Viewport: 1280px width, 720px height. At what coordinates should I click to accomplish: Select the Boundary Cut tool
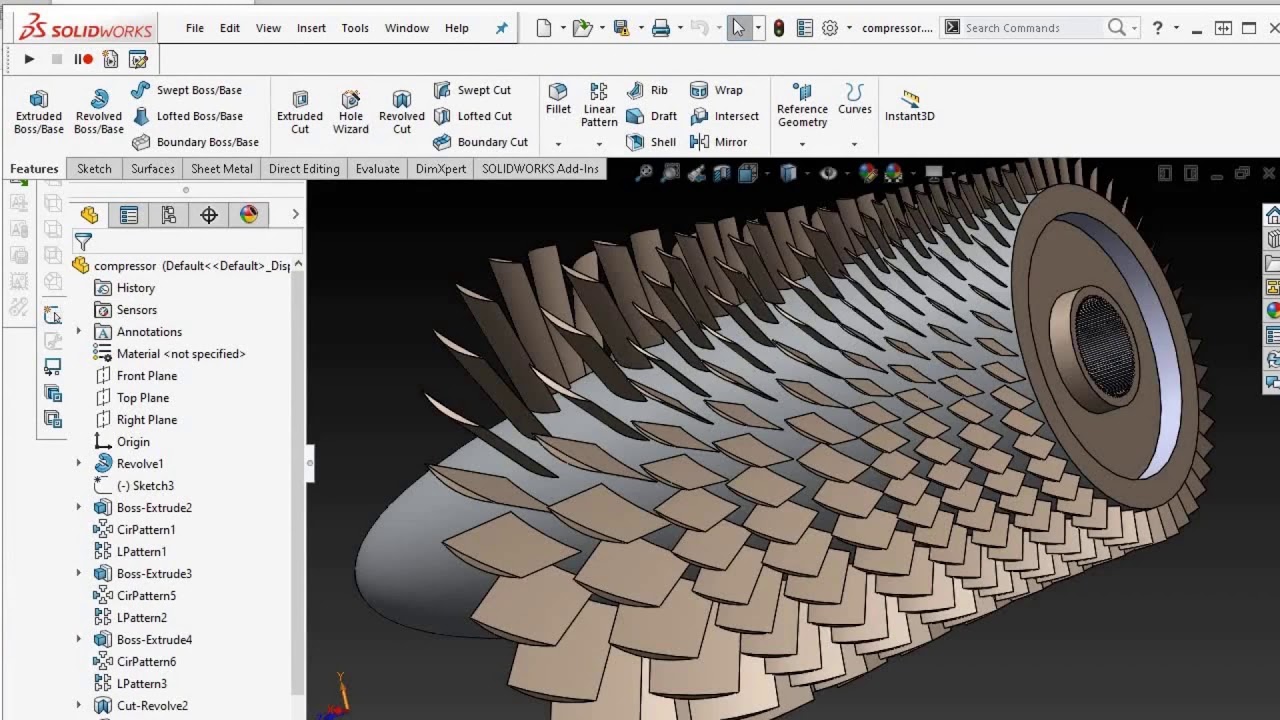coord(480,142)
